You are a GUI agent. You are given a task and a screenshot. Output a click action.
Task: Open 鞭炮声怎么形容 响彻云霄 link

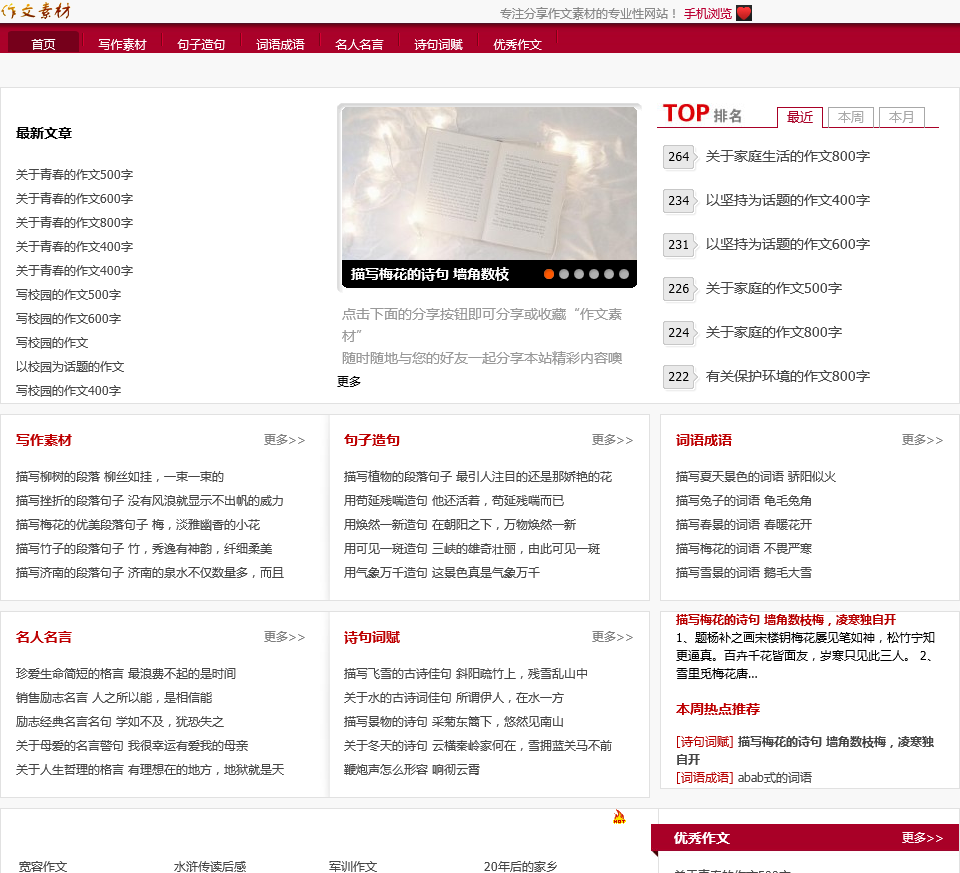(x=411, y=770)
